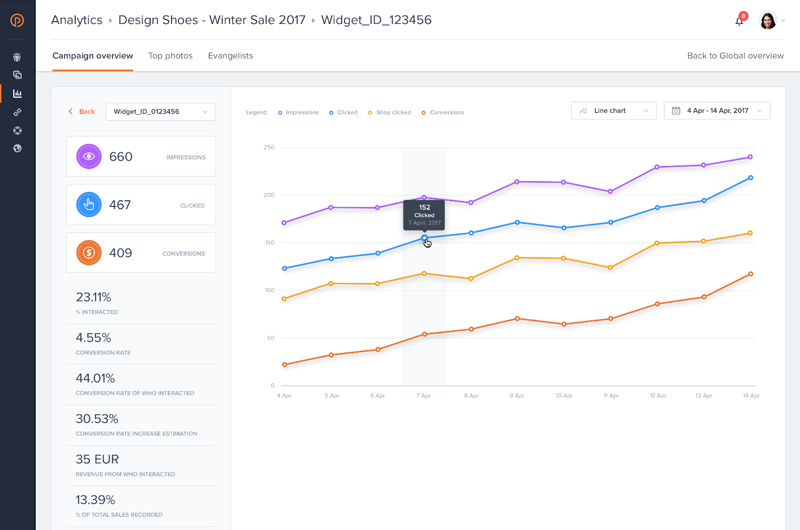This screenshot has height=530, width=800.
Task: Click the purple eye Impressions icon
Action: (x=89, y=157)
